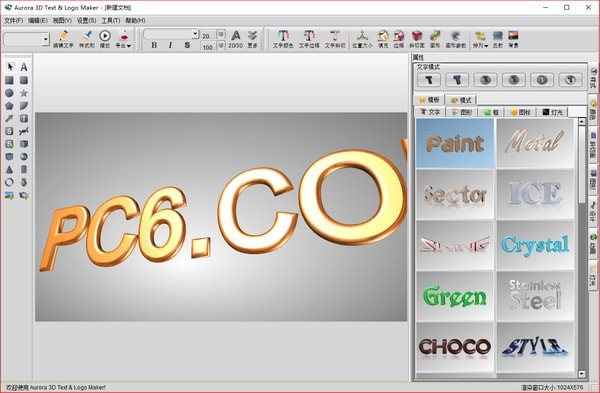Select the fourth round text mode button
This screenshot has height=393, width=600.
click(514, 80)
